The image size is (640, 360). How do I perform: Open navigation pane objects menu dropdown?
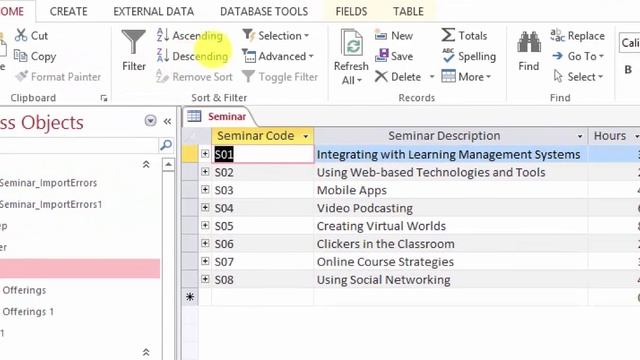tap(150, 121)
